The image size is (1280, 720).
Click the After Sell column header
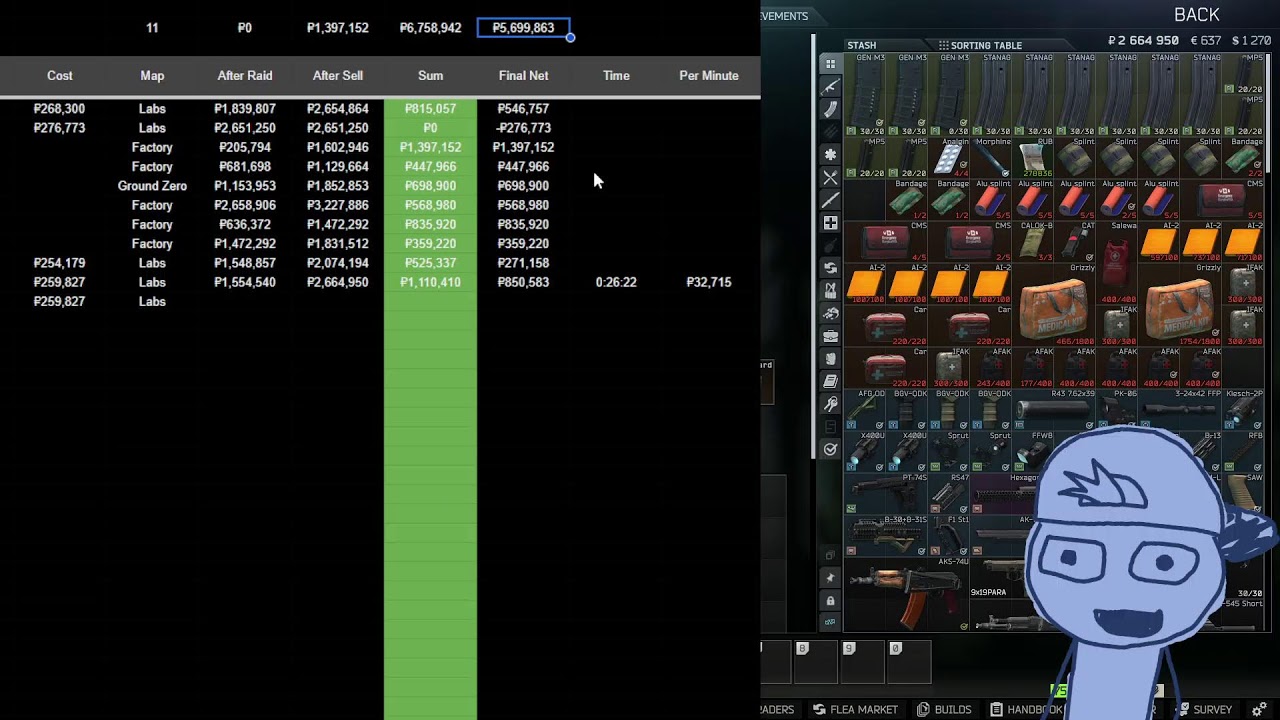coord(338,76)
